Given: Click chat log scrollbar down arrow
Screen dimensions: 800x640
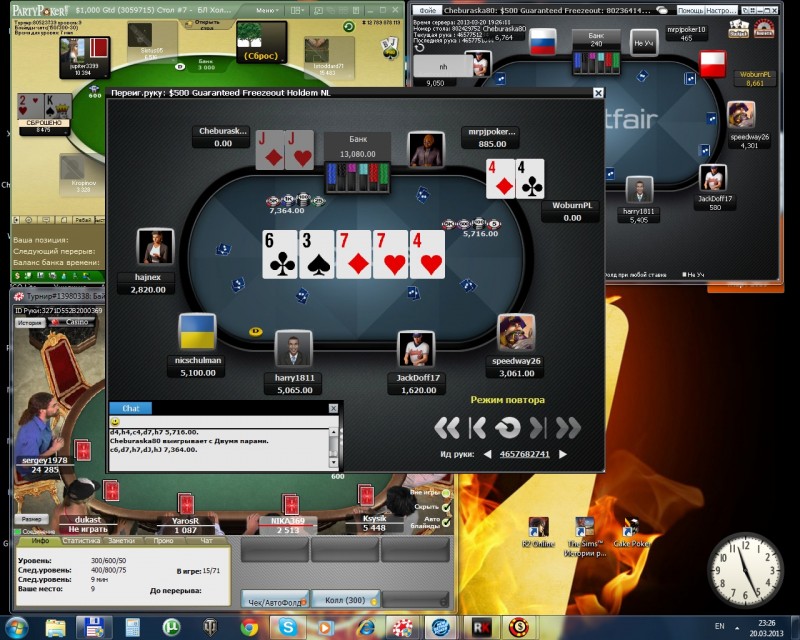Looking at the screenshot, I should click(333, 462).
